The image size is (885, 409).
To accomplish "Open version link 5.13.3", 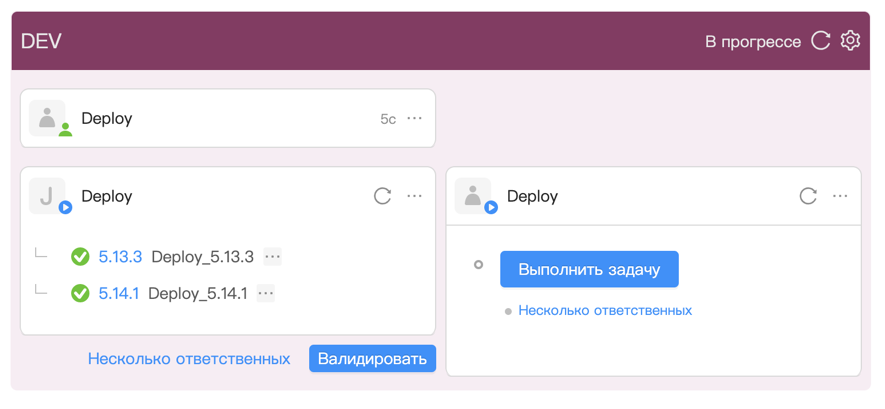I will tap(120, 257).
